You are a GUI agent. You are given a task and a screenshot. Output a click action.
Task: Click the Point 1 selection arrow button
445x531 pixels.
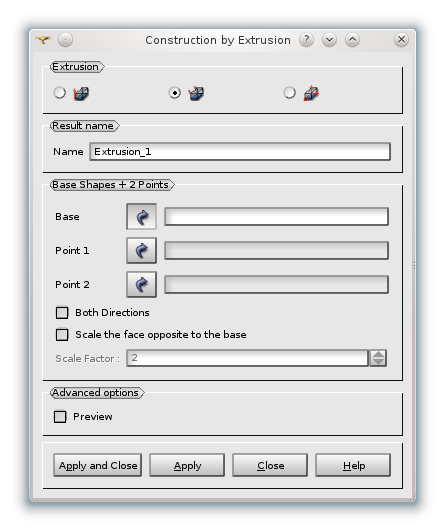[141, 250]
